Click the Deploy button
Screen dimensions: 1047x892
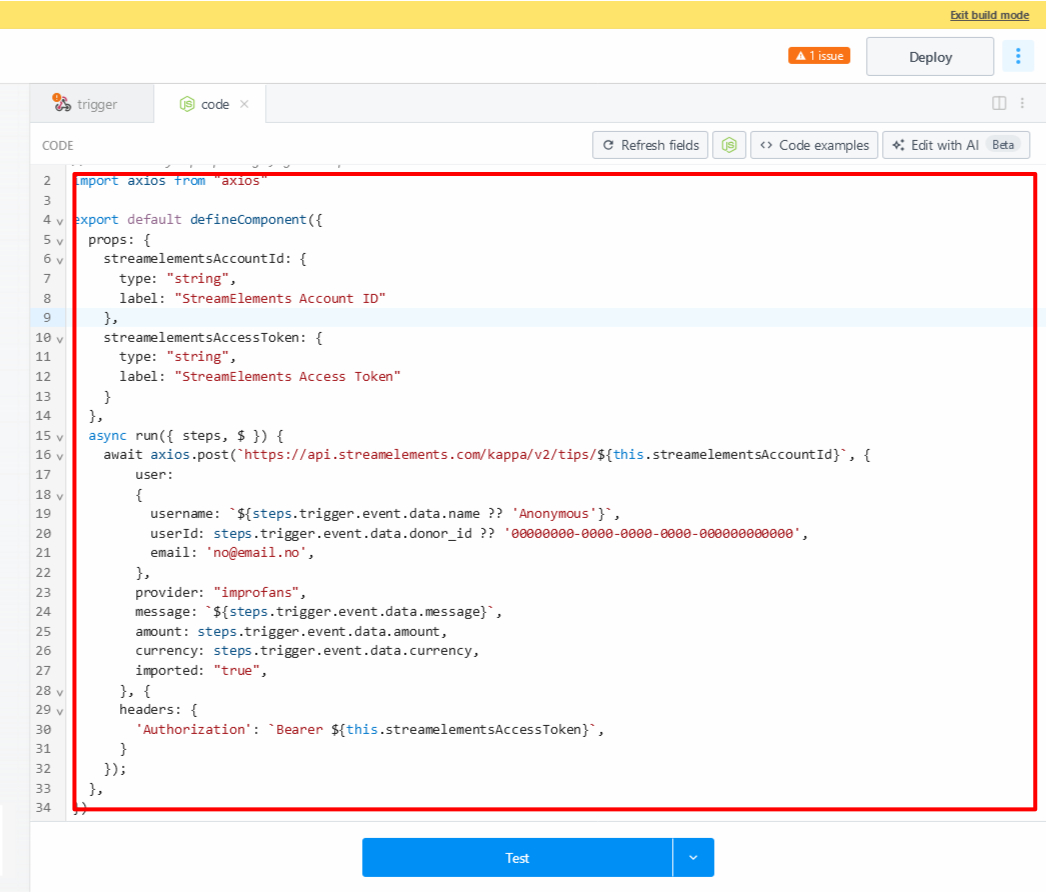[x=929, y=57]
